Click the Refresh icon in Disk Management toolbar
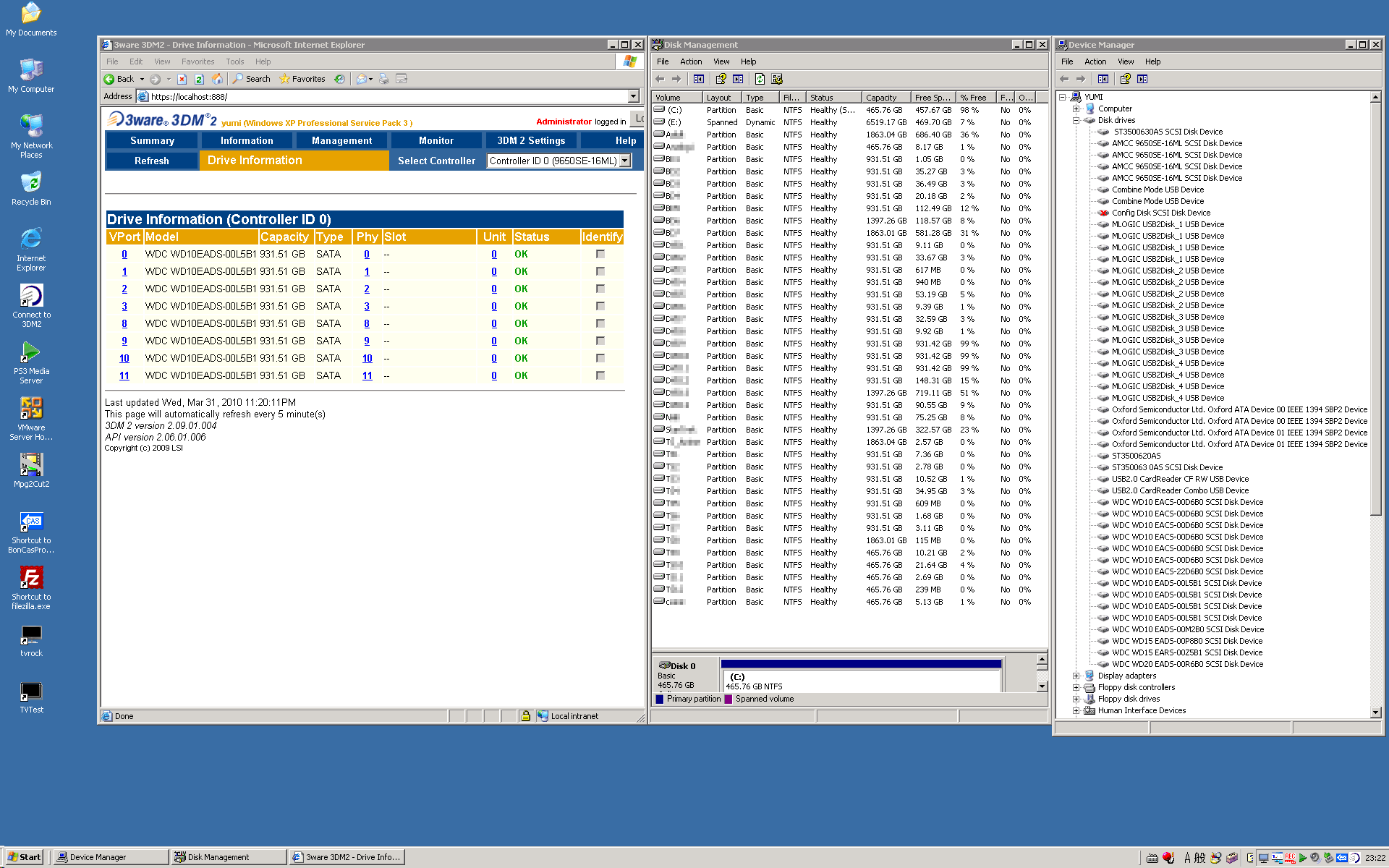 coord(760,79)
